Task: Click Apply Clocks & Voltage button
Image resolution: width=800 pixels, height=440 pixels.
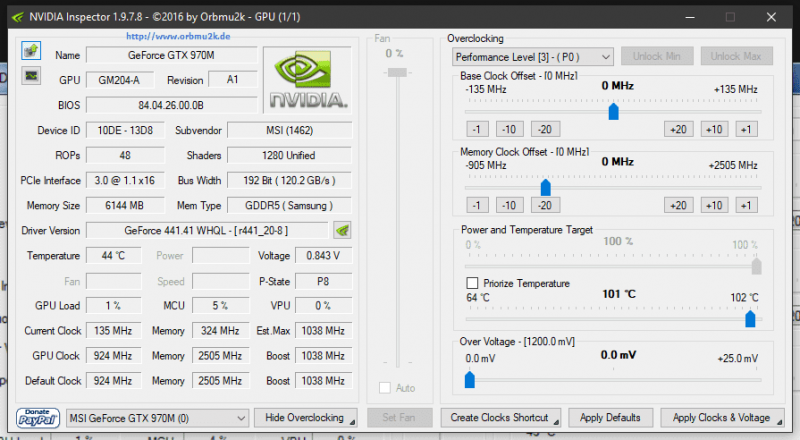Action: pyautogui.click(x=722, y=418)
